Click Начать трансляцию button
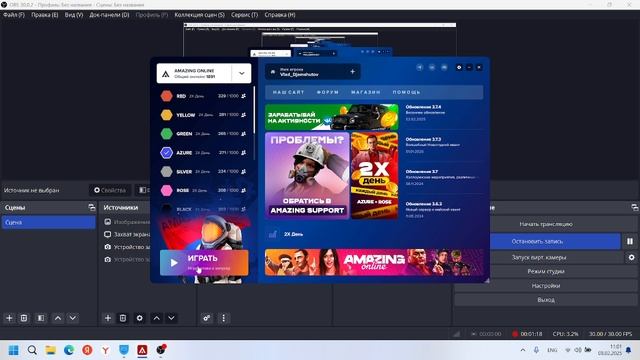 tap(546, 224)
